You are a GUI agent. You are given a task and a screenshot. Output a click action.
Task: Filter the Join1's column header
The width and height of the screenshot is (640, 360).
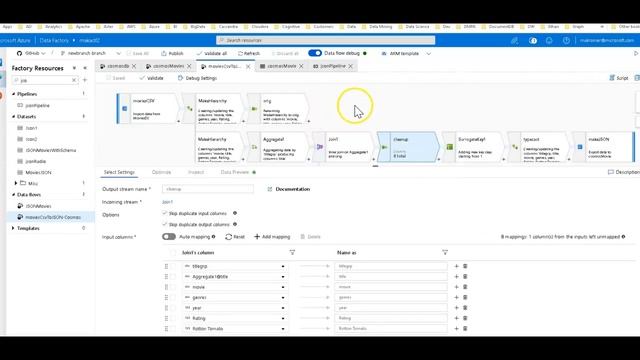coord(292,253)
